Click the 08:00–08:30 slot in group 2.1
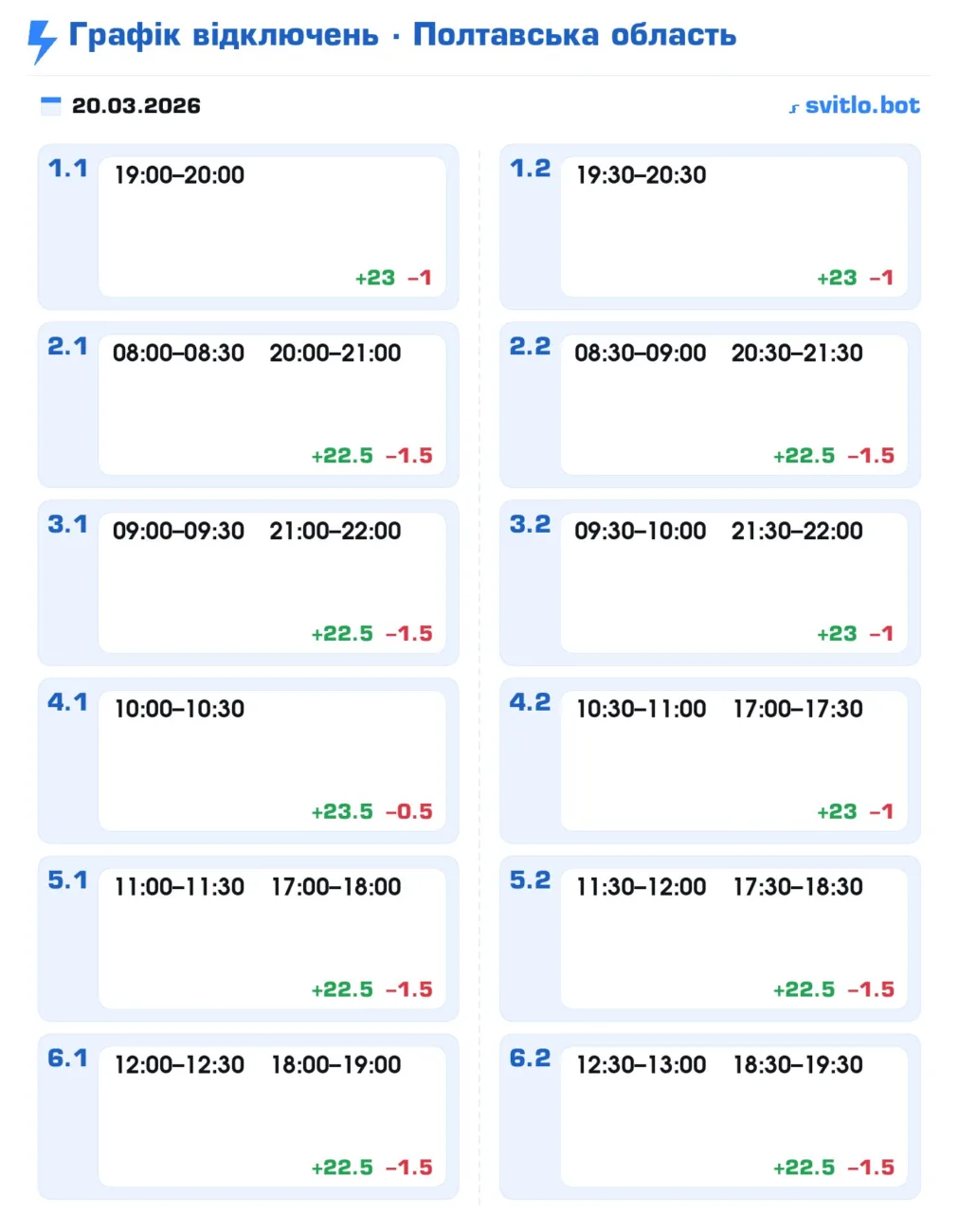 [x=178, y=353]
